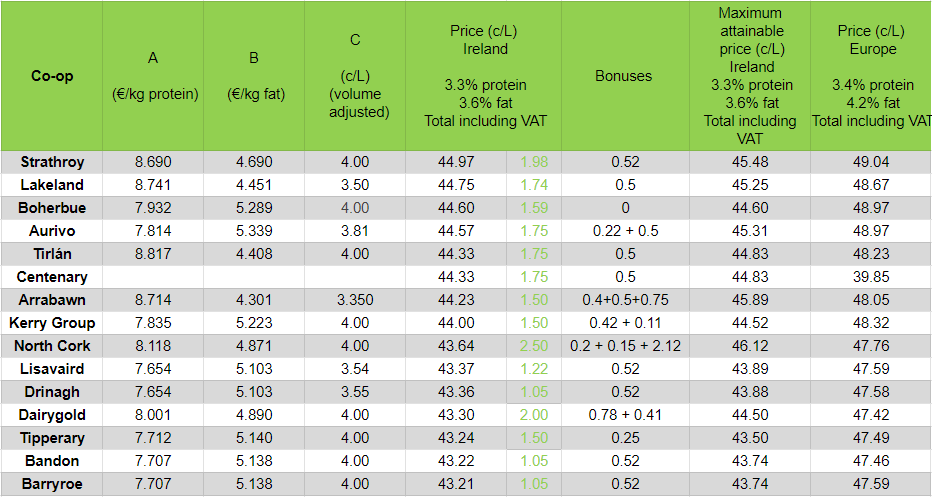The image size is (932, 497).
Task: Select the Tirlán co-op cell
Action: coord(52,254)
